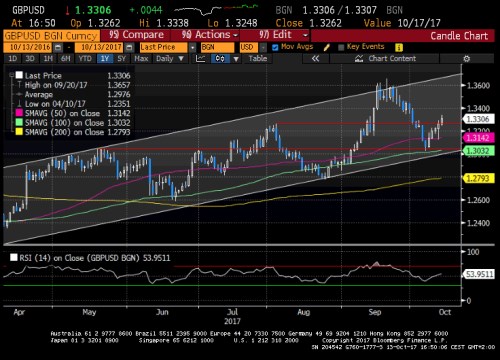Select the 6M time range tab
The height and width of the screenshot is (360, 500).
[x=66, y=59]
